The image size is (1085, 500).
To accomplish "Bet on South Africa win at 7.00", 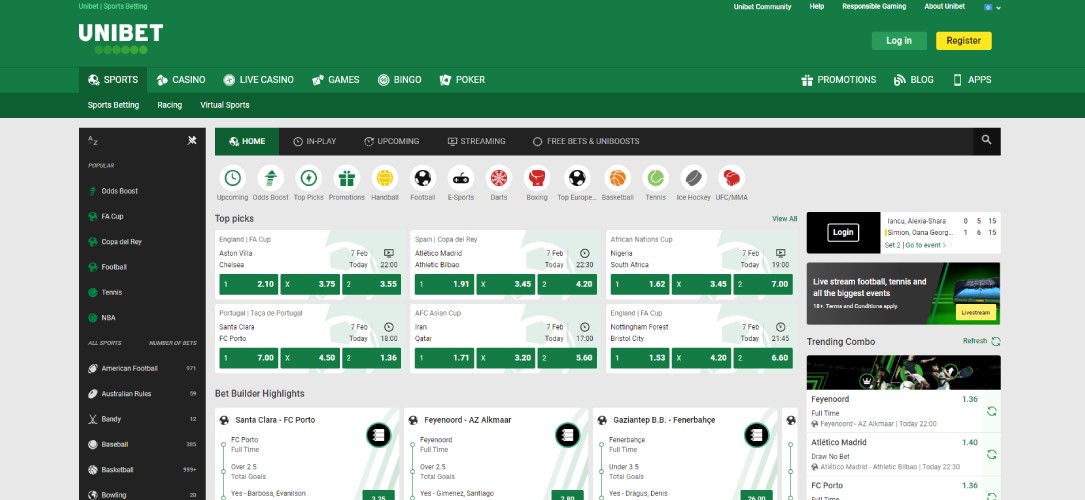I will [x=763, y=284].
